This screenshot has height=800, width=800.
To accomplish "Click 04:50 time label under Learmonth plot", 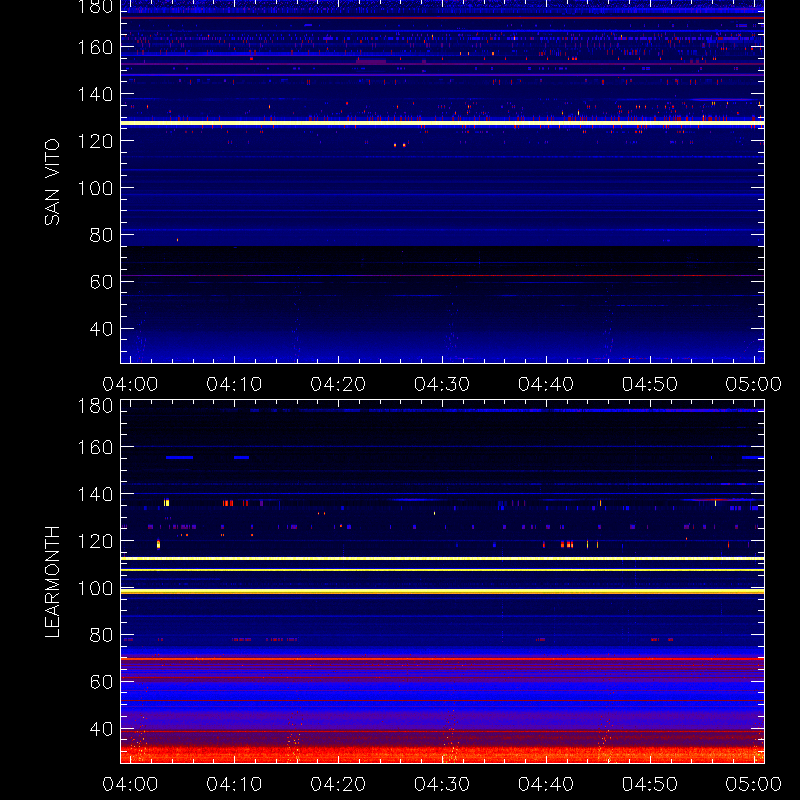I will [650, 784].
